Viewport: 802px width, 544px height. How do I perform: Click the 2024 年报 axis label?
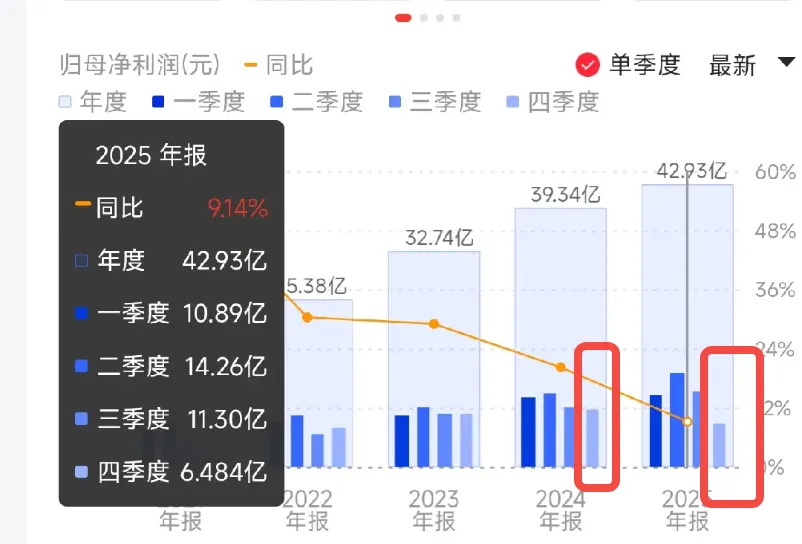coord(561,510)
